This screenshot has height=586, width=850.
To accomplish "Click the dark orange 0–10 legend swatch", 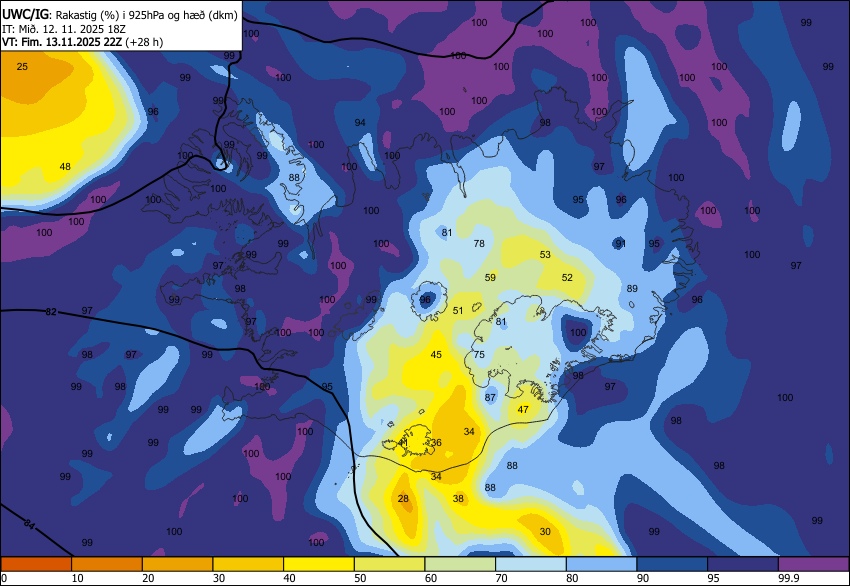I will pyautogui.click(x=36, y=564).
